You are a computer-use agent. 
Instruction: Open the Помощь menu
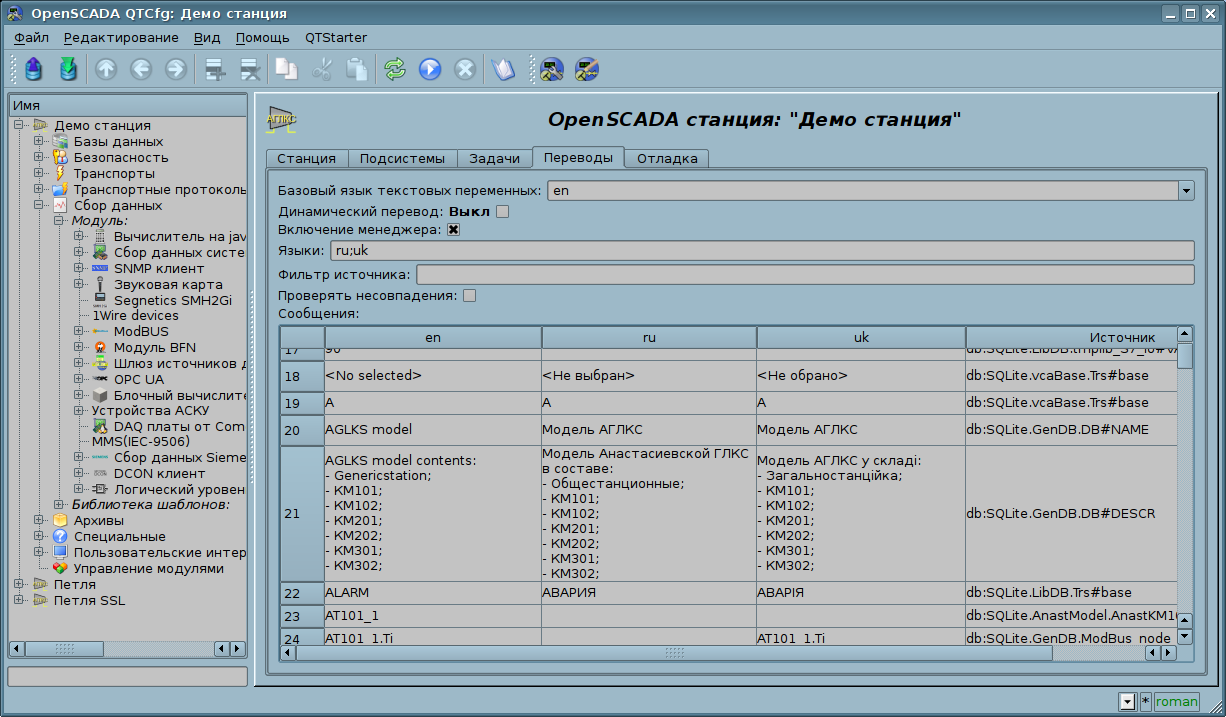pyautogui.click(x=263, y=38)
